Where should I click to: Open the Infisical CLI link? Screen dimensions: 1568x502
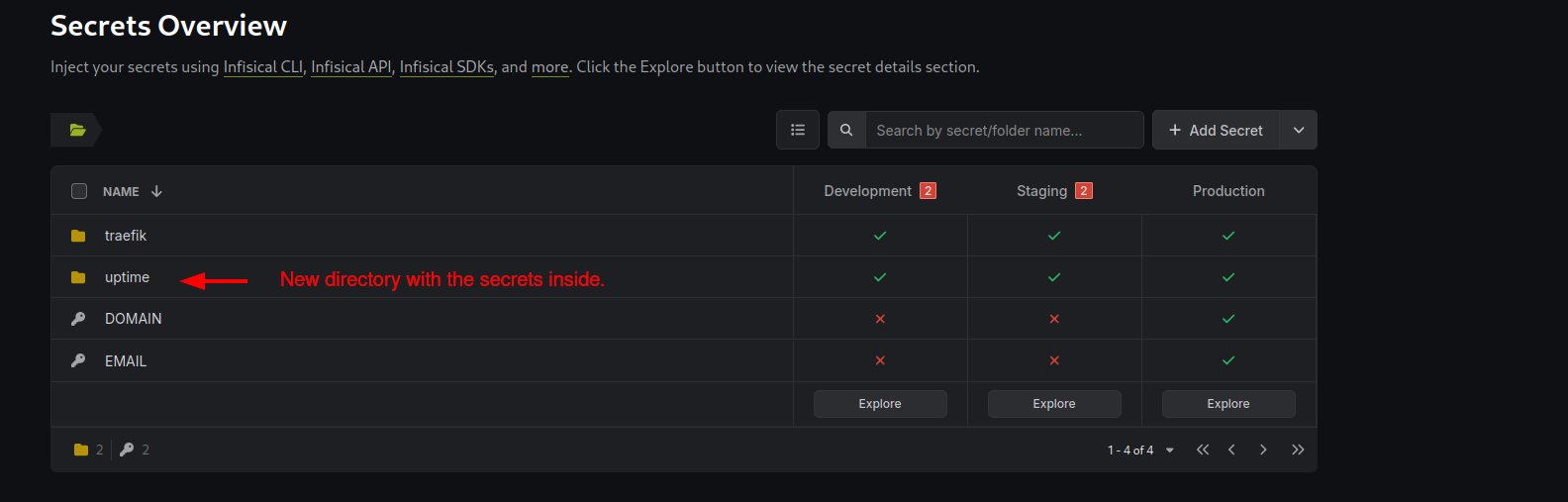click(x=263, y=67)
